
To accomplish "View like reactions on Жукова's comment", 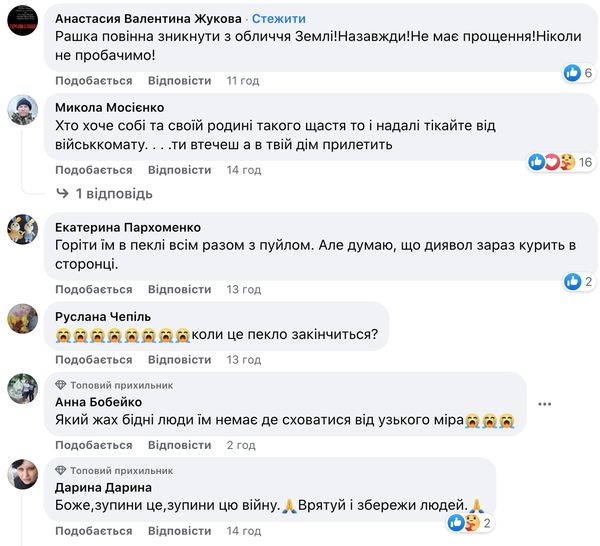I will coord(579,72).
